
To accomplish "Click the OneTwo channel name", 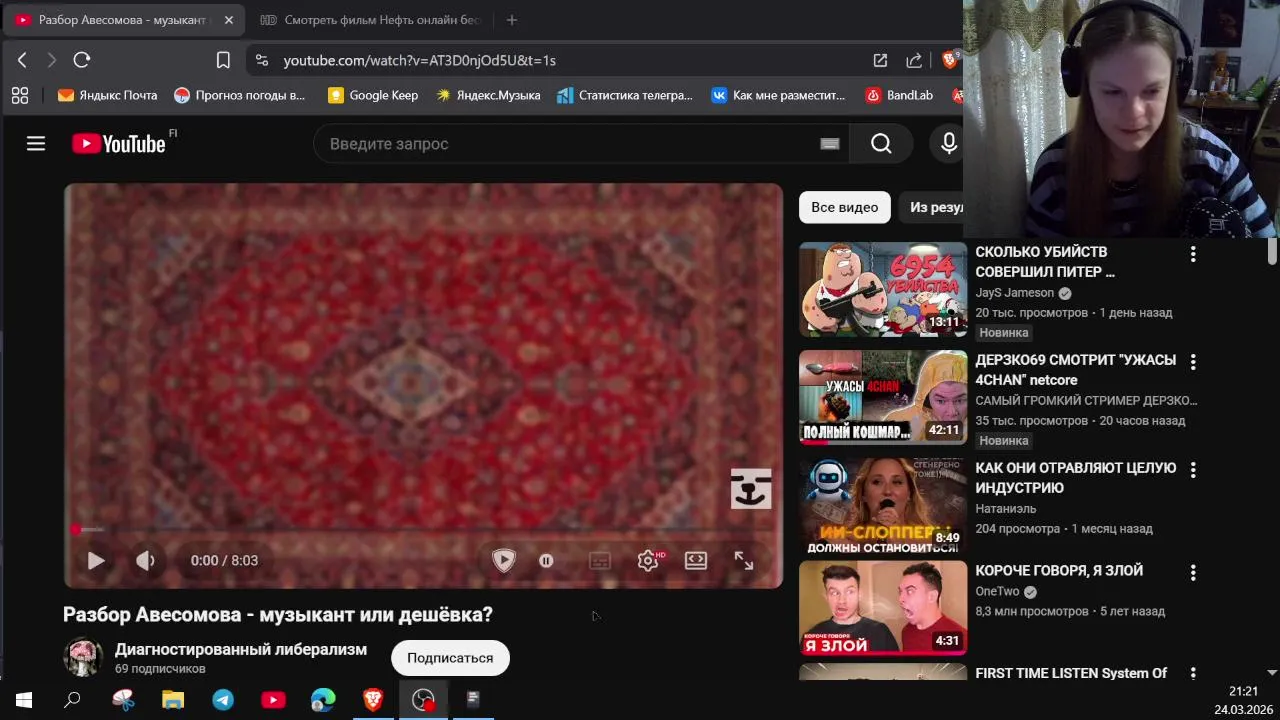I will click(998, 591).
